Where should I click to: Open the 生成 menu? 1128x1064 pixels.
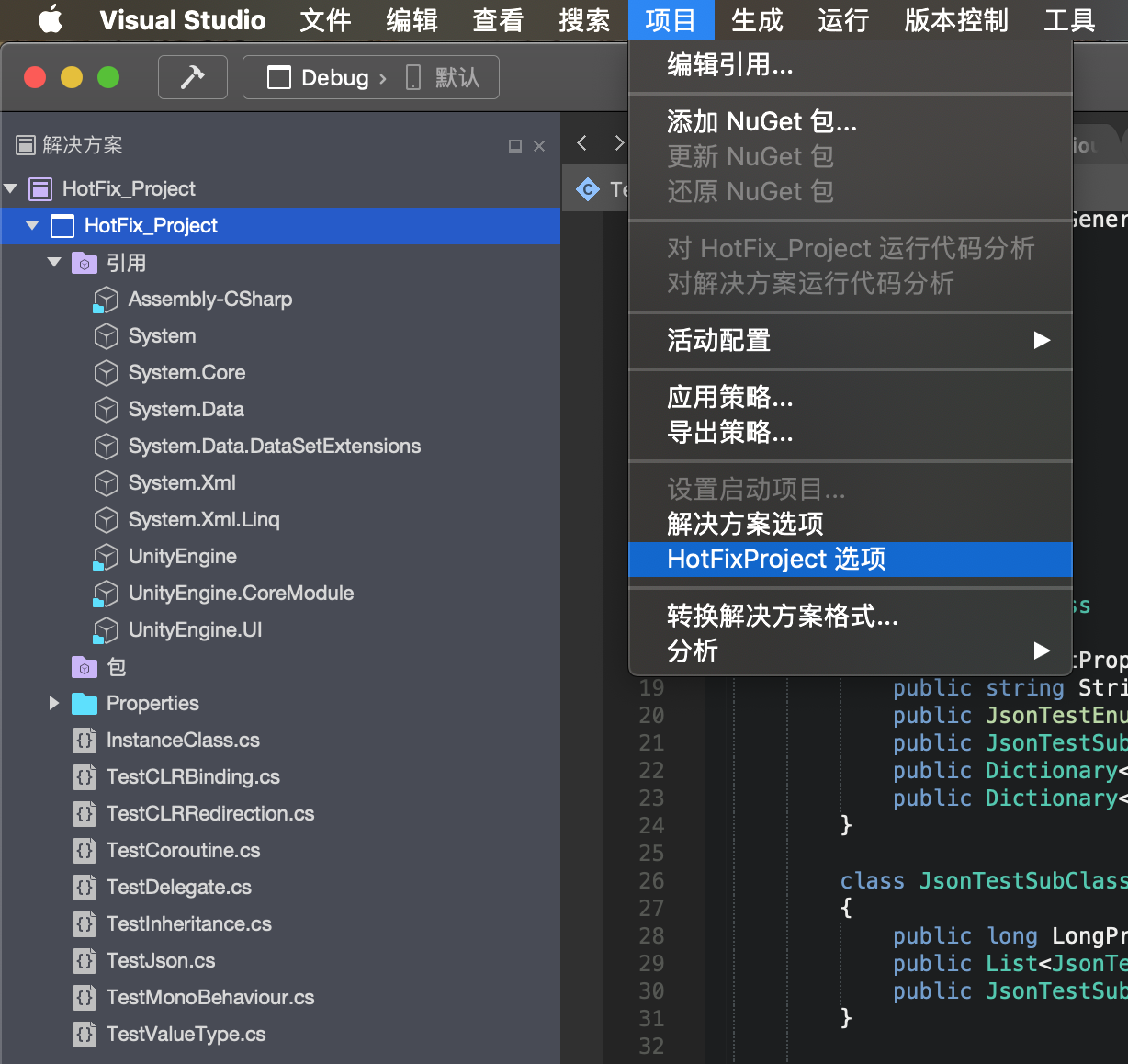coord(758,19)
